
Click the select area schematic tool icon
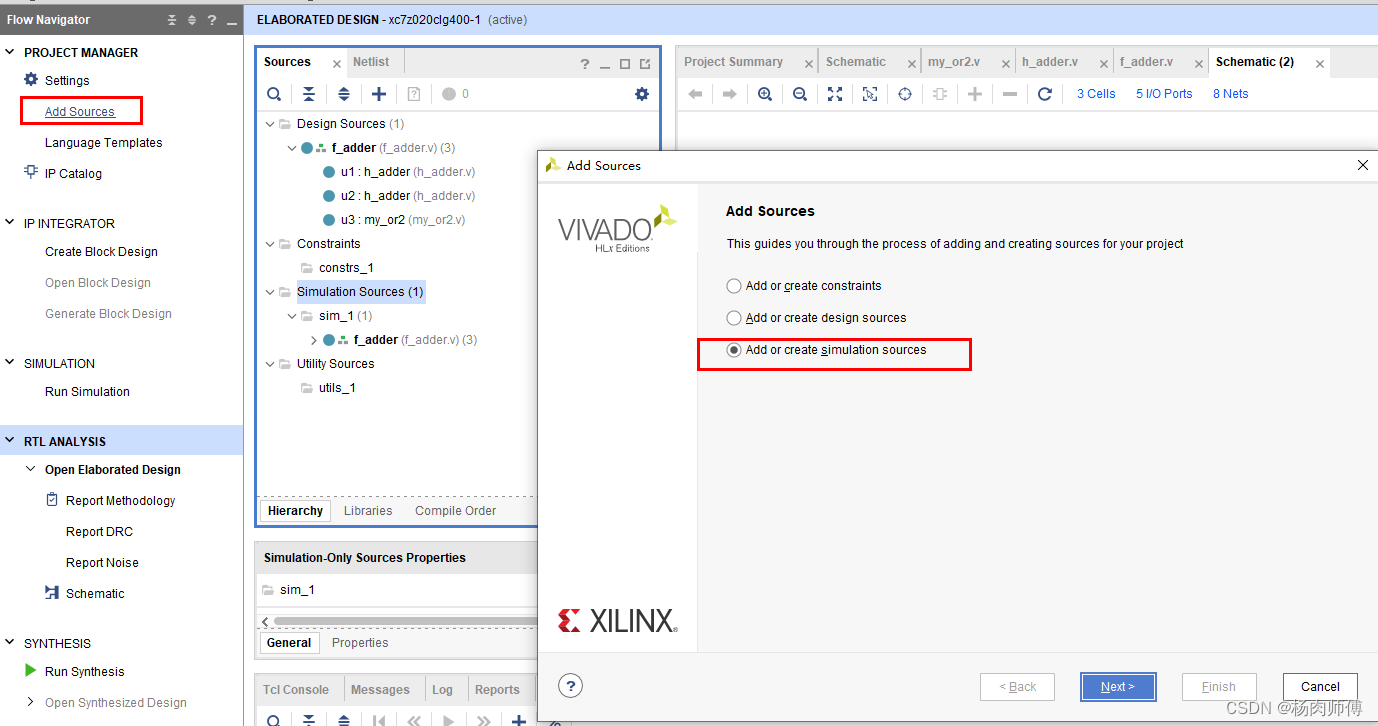[x=870, y=94]
